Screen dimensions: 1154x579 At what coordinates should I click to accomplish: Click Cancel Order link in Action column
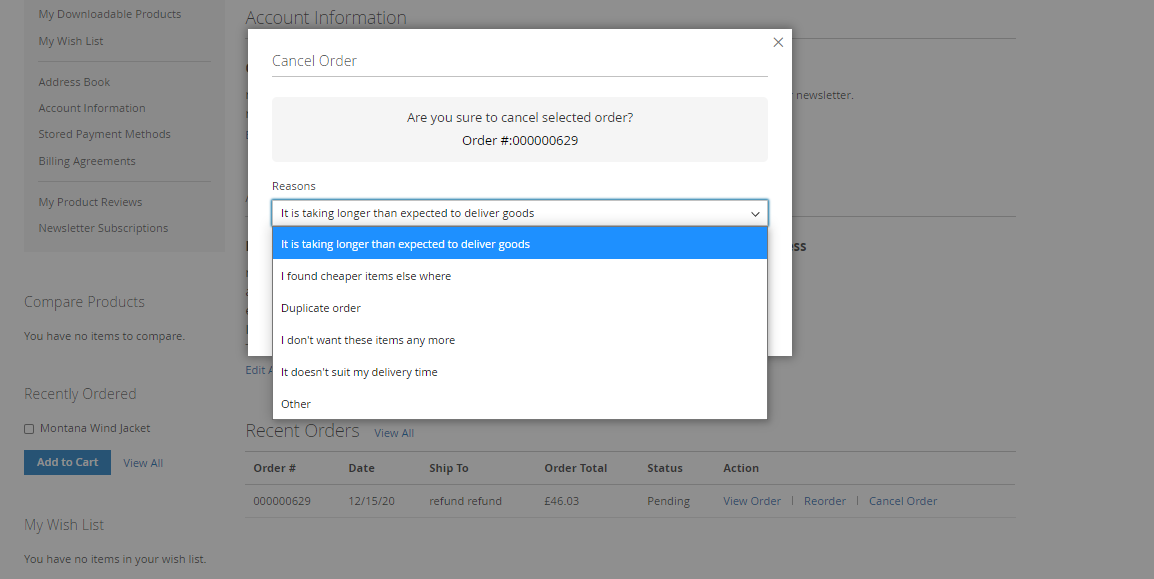click(x=902, y=501)
